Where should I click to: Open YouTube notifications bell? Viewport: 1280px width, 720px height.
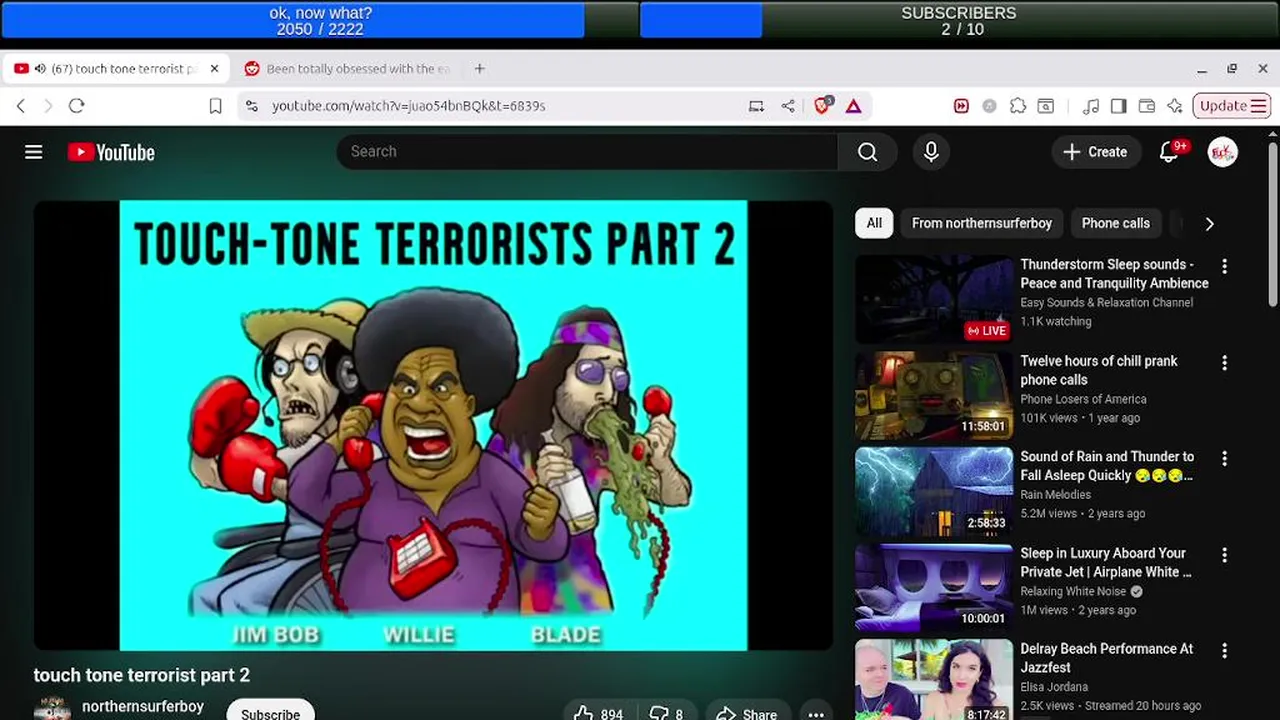coord(1169,152)
